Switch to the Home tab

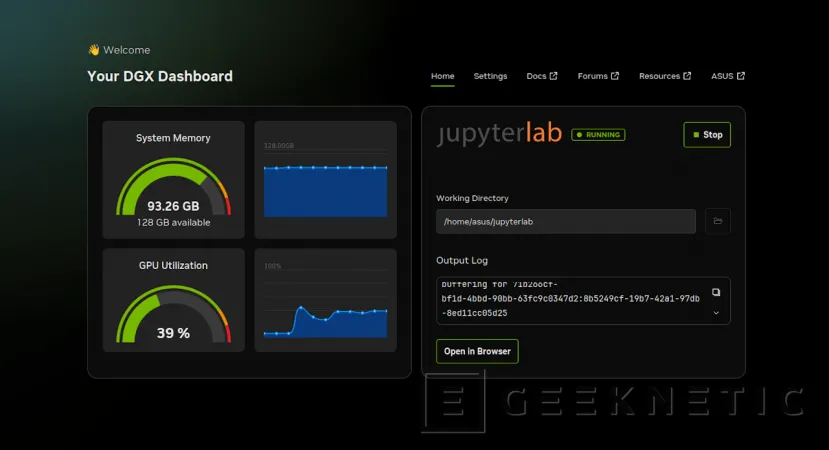pos(442,76)
